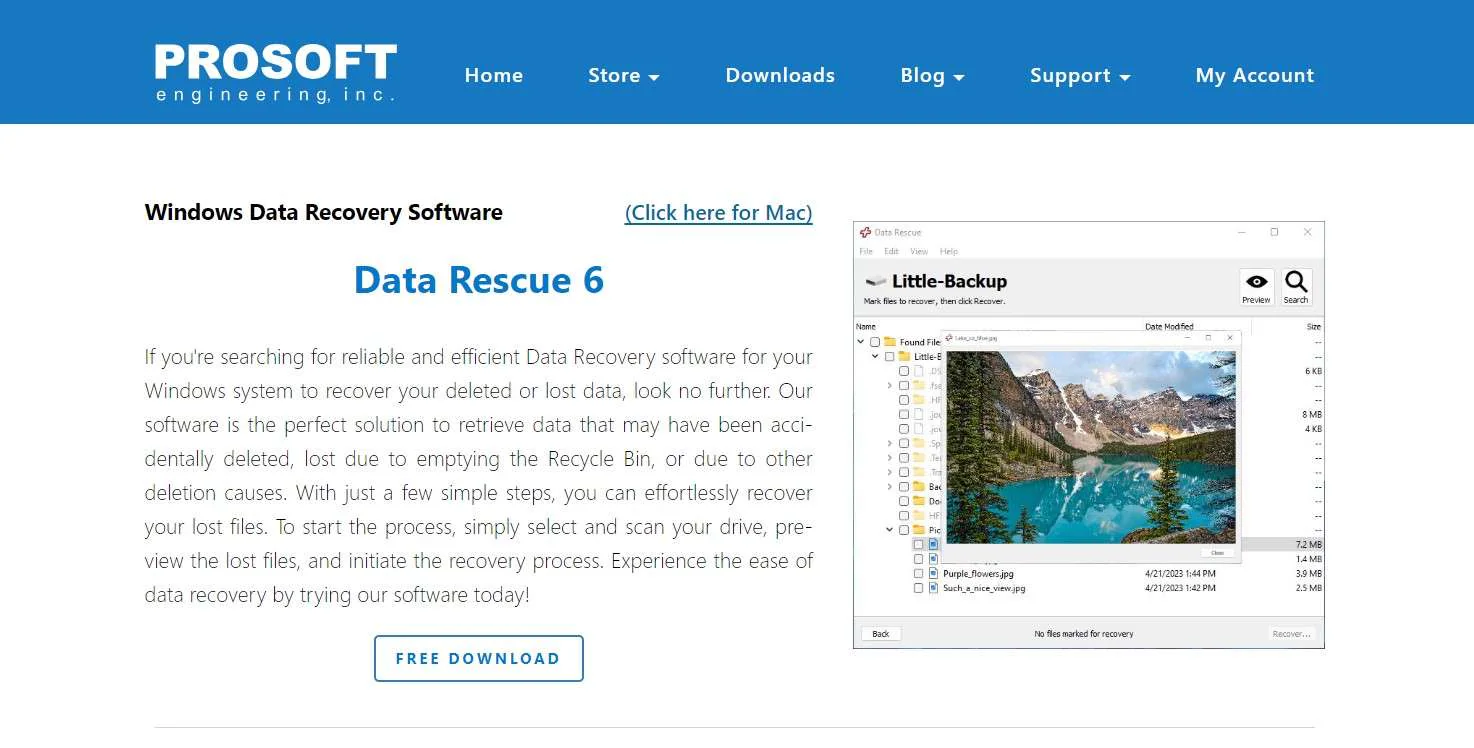Sort by the Date Modified column header

coord(1169,327)
